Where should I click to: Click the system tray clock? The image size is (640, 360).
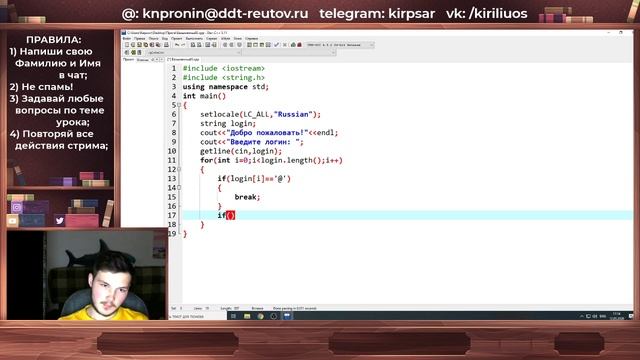(x=616, y=316)
